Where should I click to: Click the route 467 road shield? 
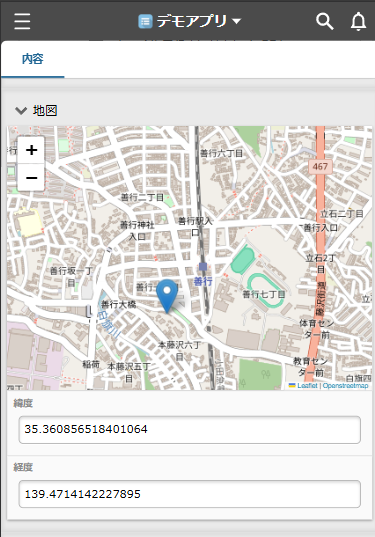(x=320, y=166)
